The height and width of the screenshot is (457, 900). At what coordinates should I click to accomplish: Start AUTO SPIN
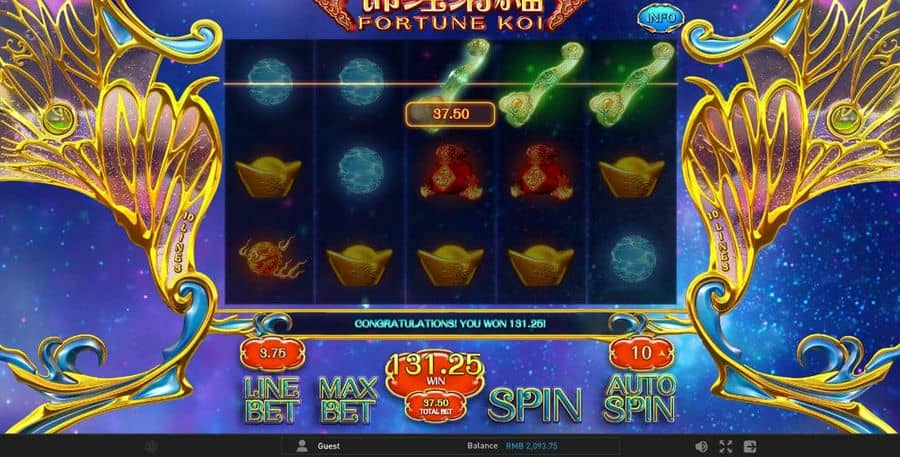point(641,398)
